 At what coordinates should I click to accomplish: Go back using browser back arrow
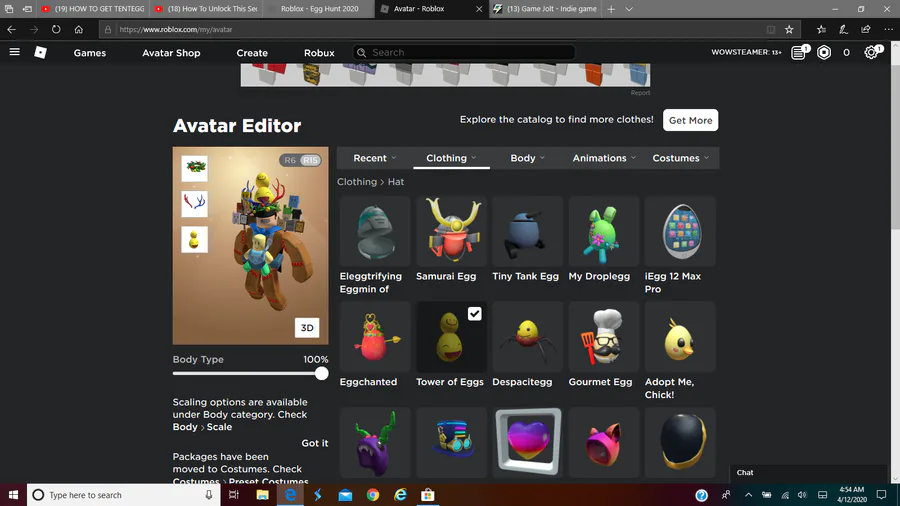point(11,29)
